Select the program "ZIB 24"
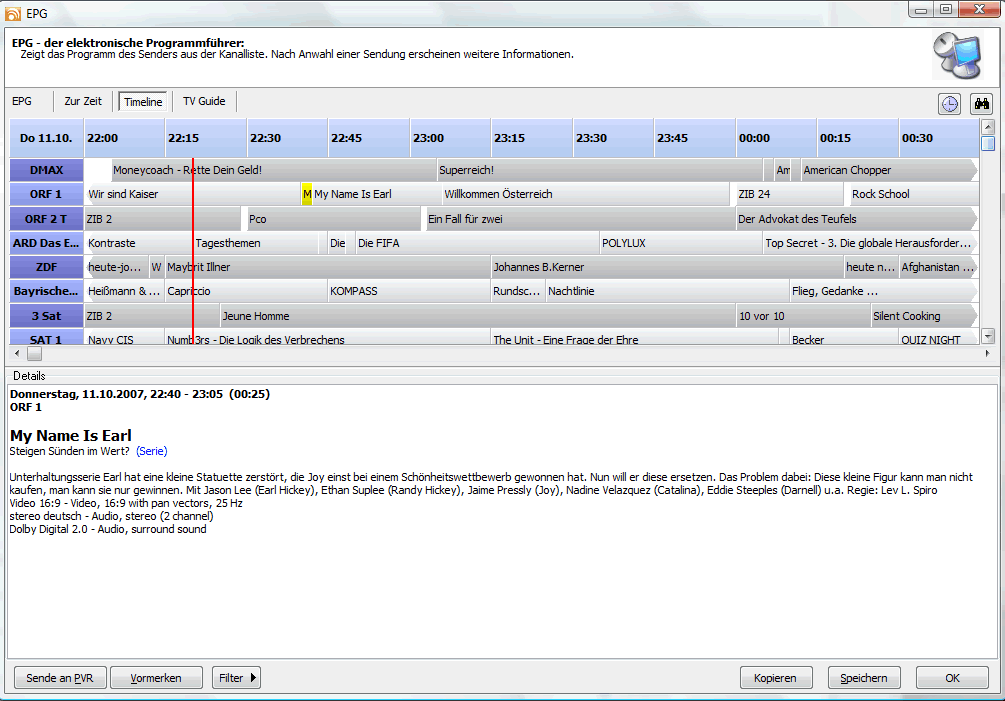The image size is (1005, 701). click(x=789, y=194)
